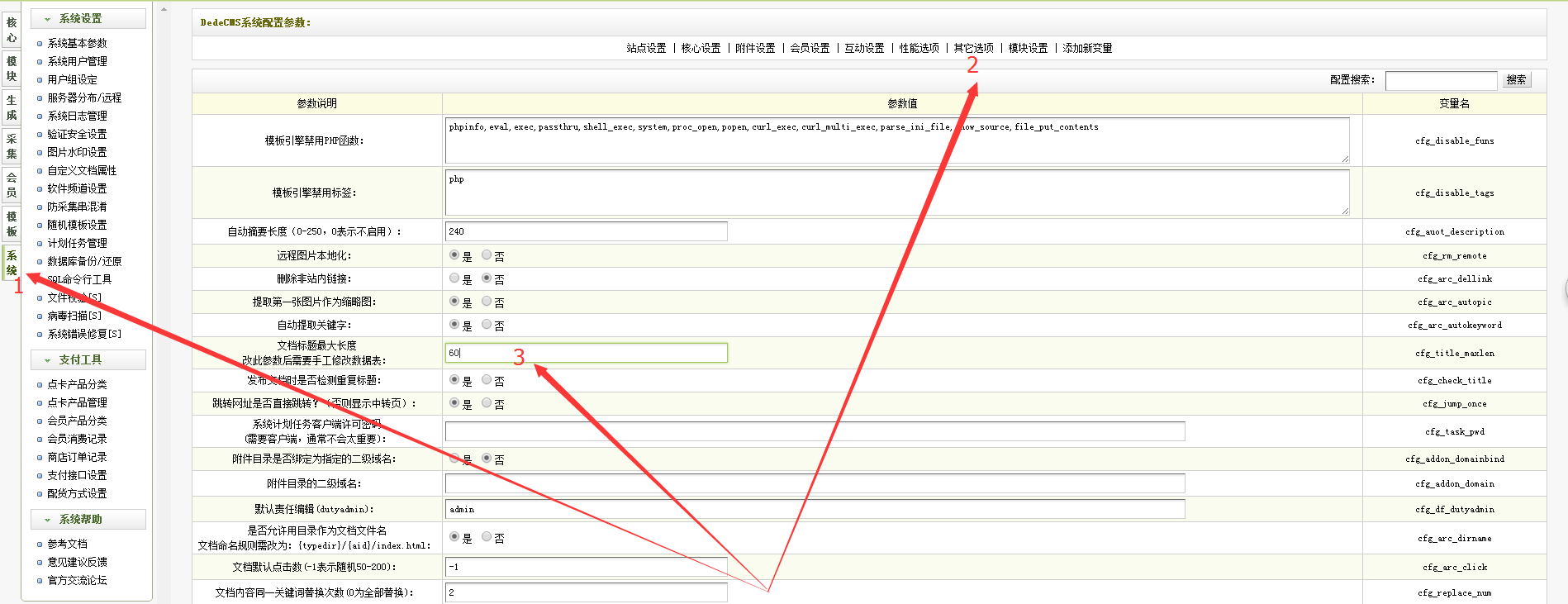The height and width of the screenshot is (604, 1568).
Task: Open 自定义文档属性 in sidebar
Action: point(82,170)
